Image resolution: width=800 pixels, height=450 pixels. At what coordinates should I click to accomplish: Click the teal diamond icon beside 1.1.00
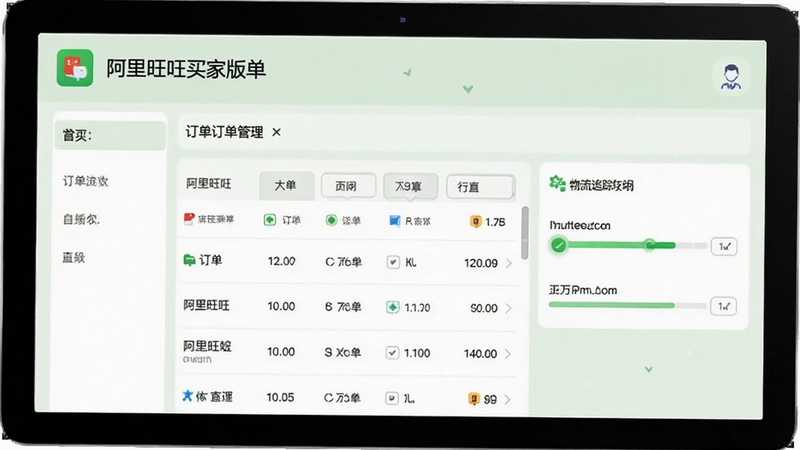point(392,308)
